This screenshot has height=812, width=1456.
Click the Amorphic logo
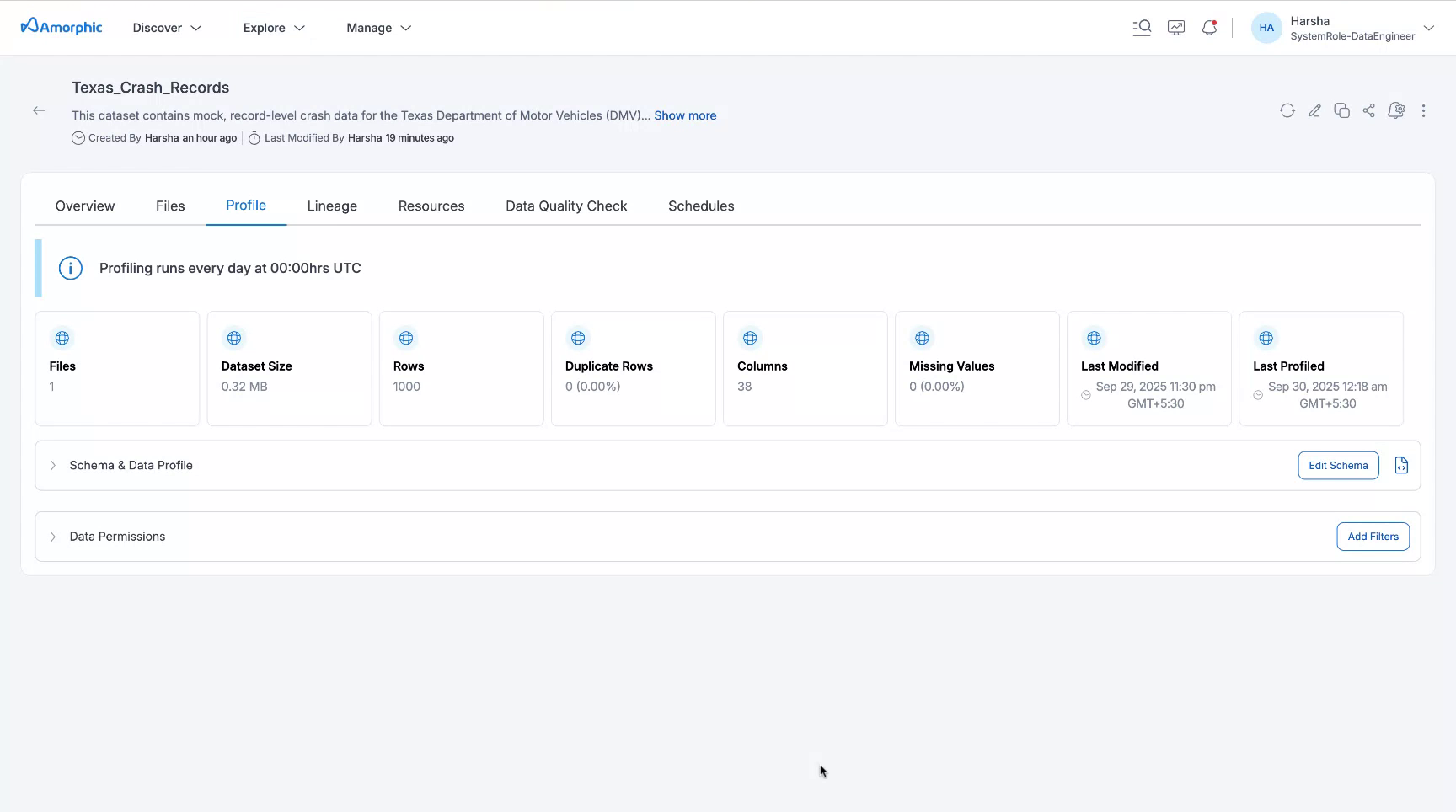coord(62,27)
